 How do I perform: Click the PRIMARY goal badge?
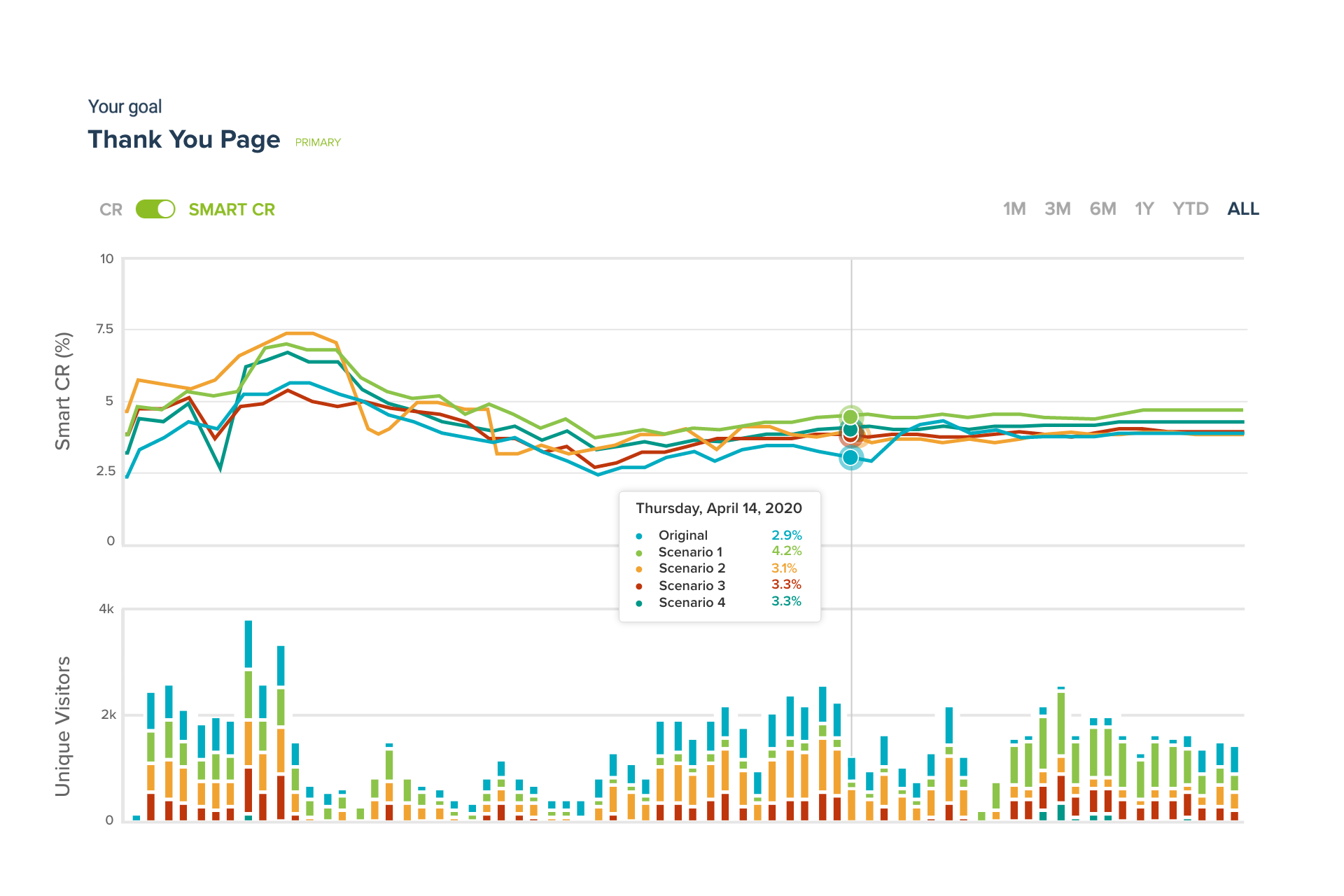[x=318, y=142]
